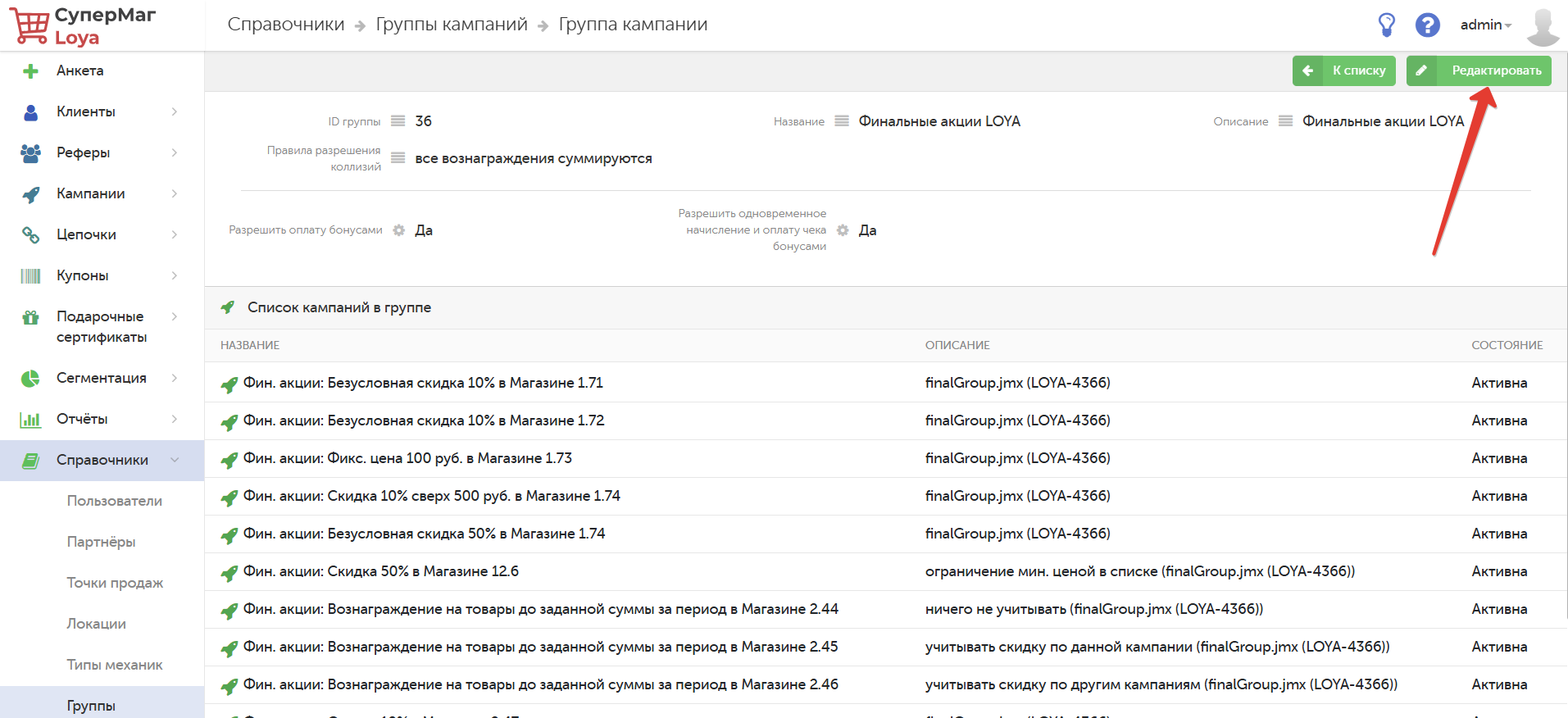1568x718 pixels.
Task: Select Точки продаж menu item
Action: pyautogui.click(x=115, y=583)
